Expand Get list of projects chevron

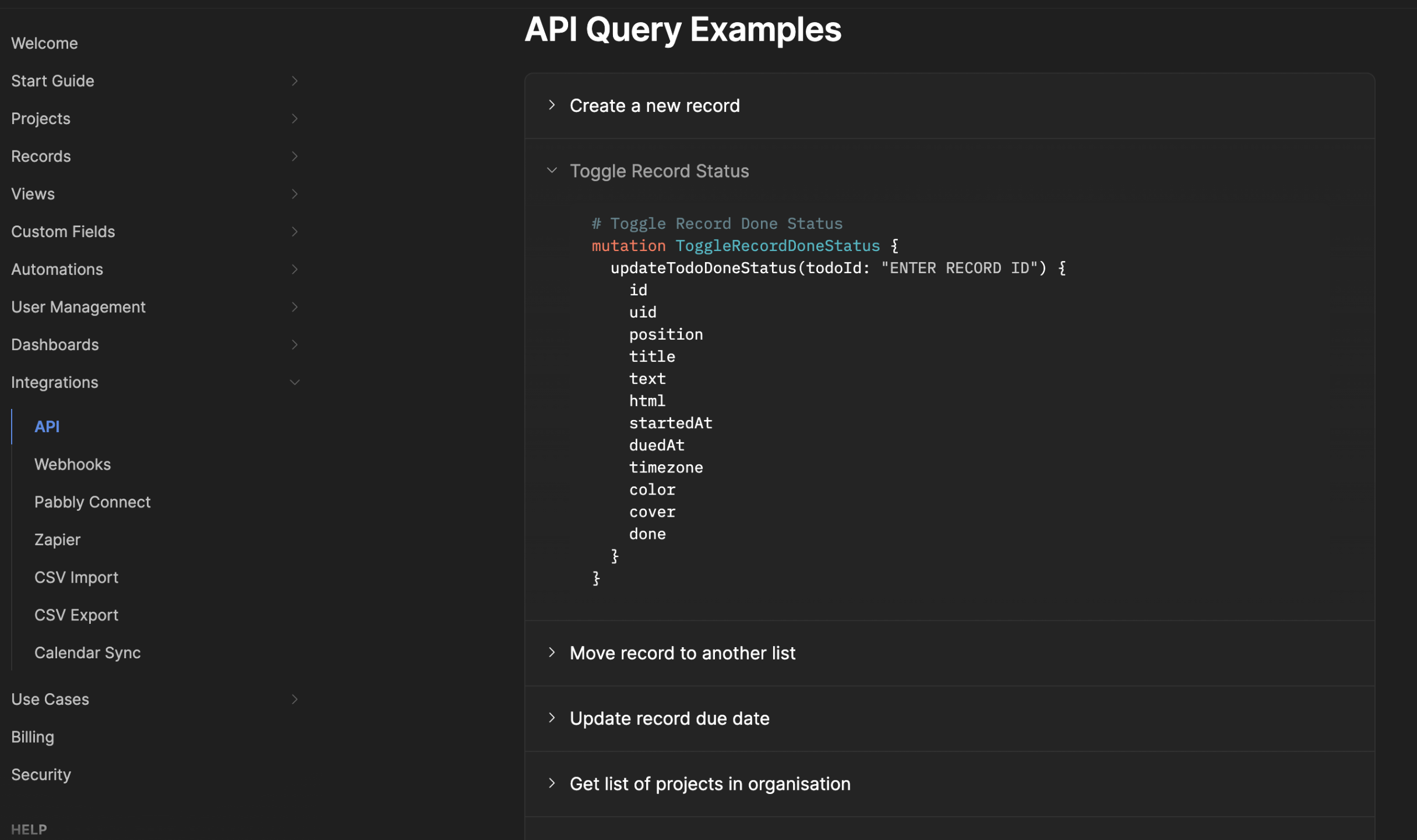point(552,783)
